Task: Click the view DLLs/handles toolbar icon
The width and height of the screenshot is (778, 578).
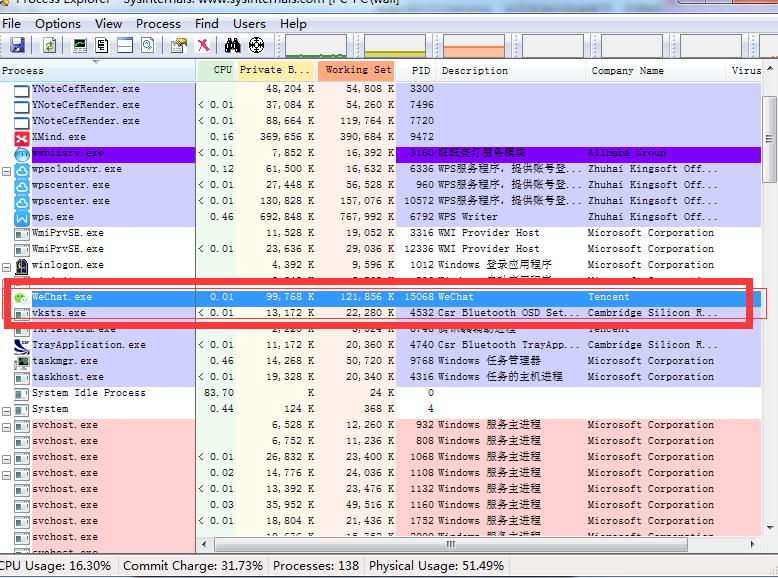Action: click(147, 46)
